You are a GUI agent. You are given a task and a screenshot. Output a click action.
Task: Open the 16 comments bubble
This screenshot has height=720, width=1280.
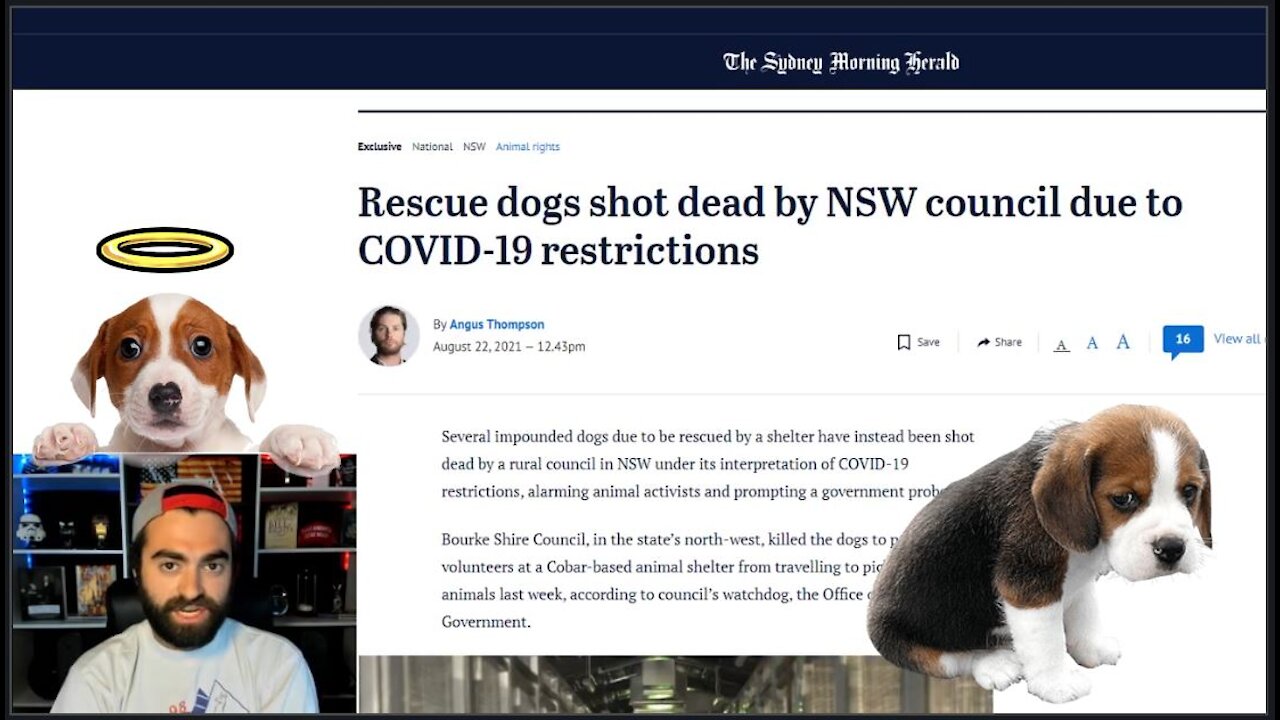[x=1183, y=341]
